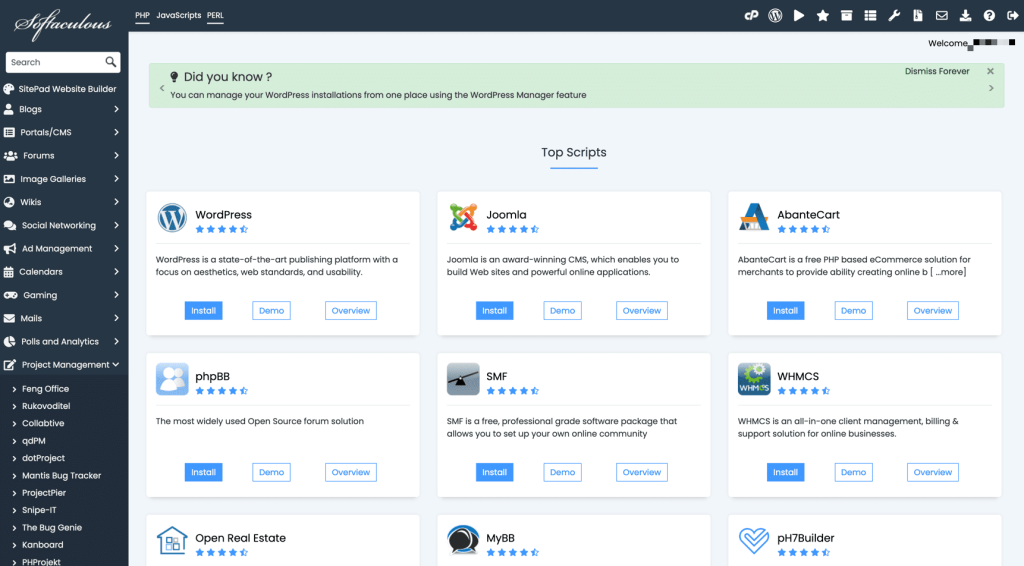This screenshot has width=1024, height=566.
Task: Open WordPress Manager from the top toolbar
Action: [775, 16]
